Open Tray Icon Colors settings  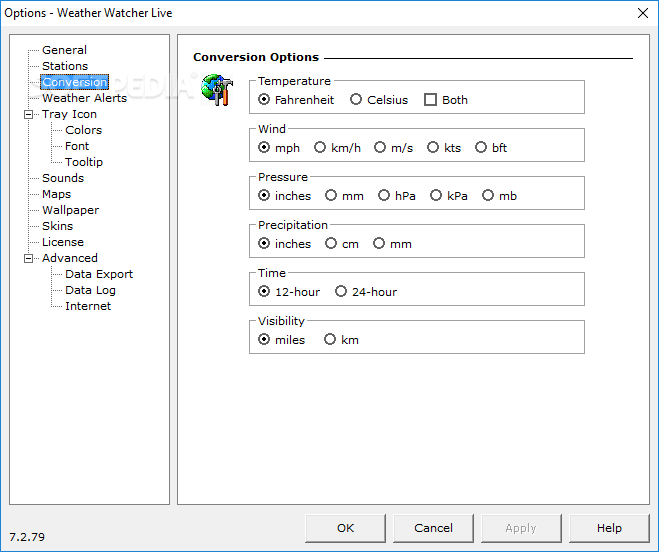[84, 130]
